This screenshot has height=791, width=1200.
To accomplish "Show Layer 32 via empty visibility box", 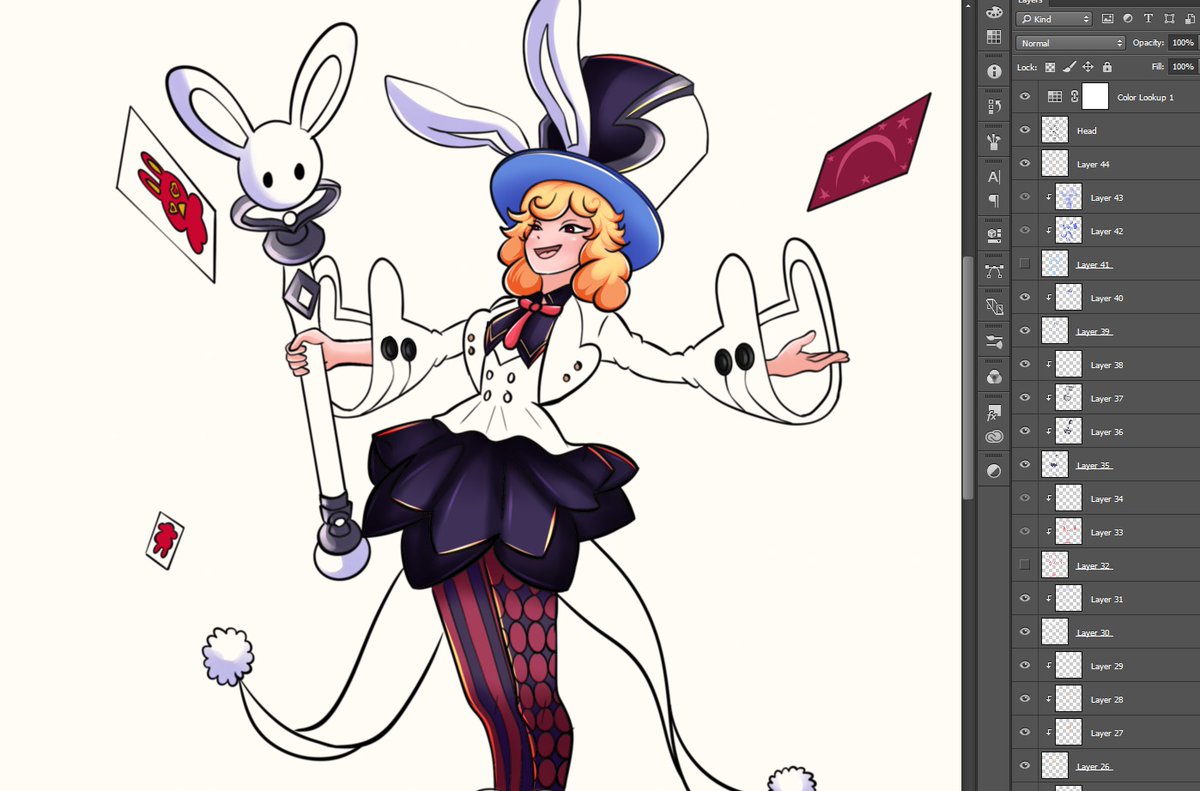I will point(1024,565).
